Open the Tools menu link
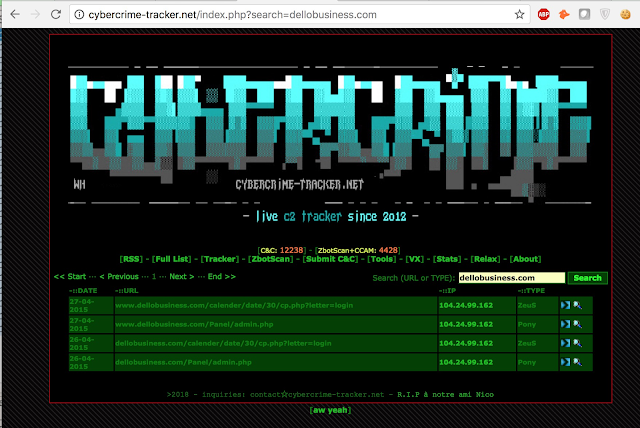 382,259
